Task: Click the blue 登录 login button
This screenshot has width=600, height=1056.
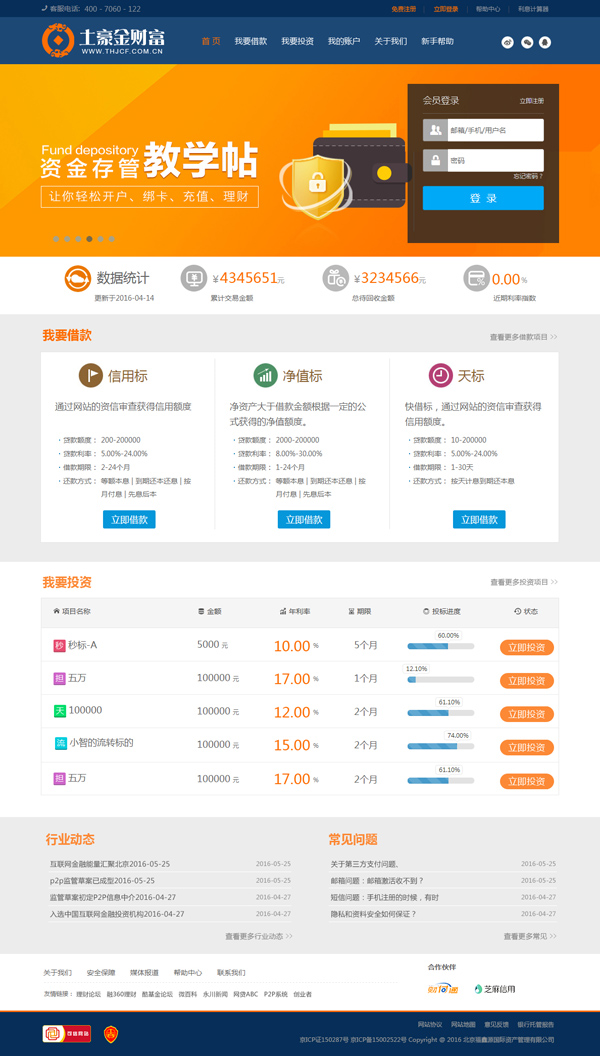Action: (x=483, y=198)
